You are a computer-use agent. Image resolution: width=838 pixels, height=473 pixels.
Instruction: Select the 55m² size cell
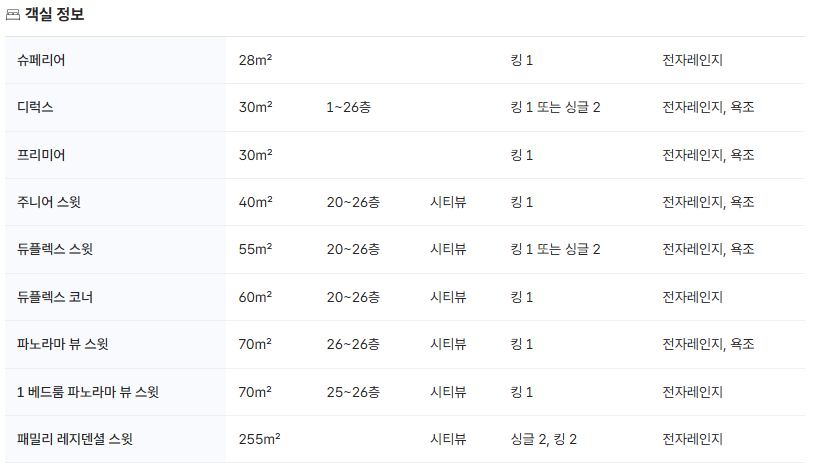256,249
